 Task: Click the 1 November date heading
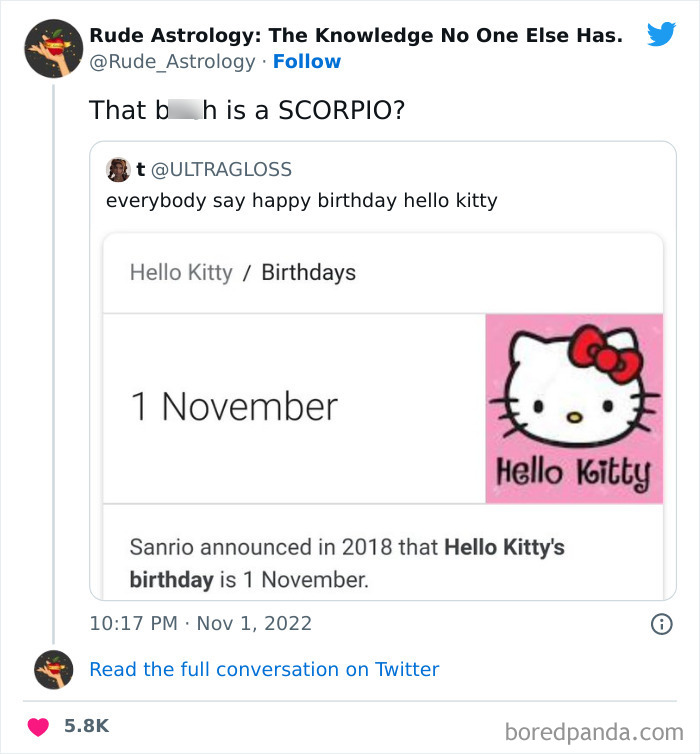(234, 407)
